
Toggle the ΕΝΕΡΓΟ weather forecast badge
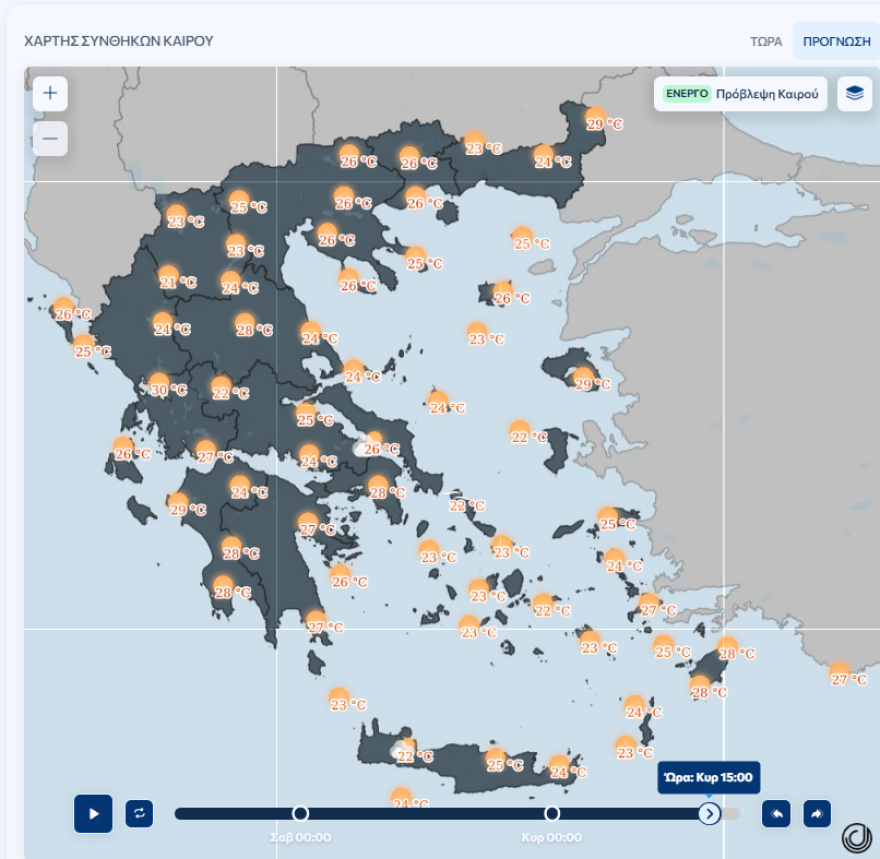coord(685,92)
